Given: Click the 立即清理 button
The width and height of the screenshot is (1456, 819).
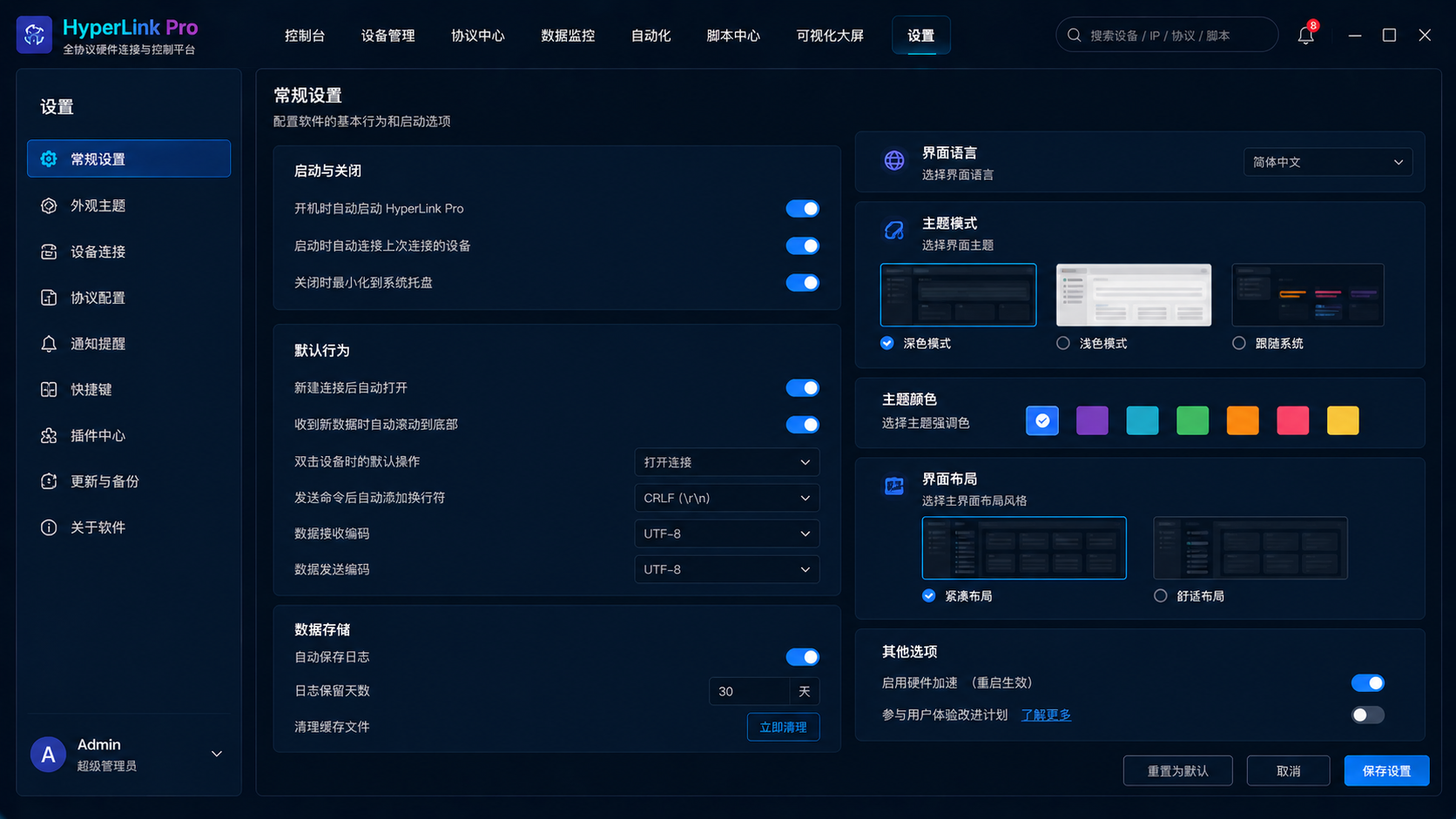Looking at the screenshot, I should pos(783,728).
